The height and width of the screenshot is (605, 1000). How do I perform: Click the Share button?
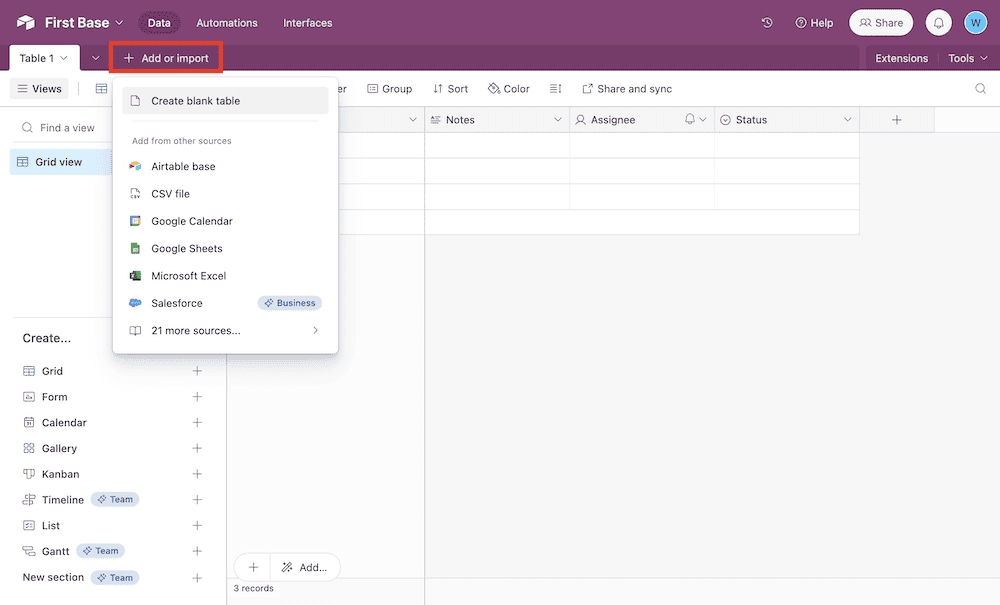(881, 23)
